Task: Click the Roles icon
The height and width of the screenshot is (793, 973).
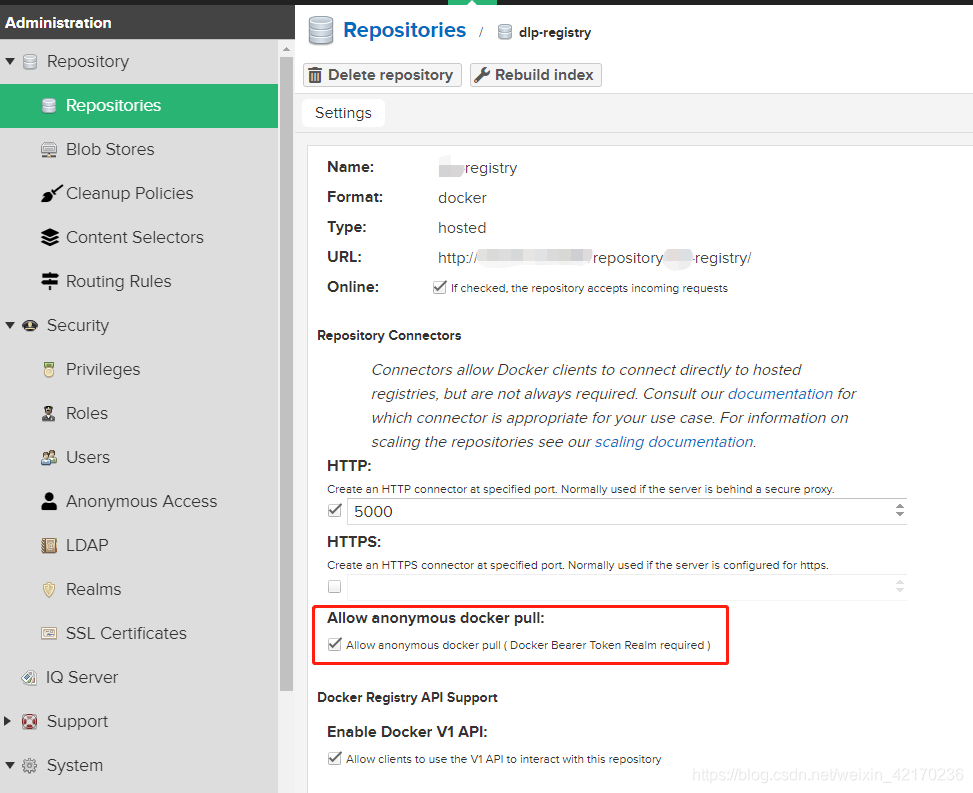Action: (49, 413)
